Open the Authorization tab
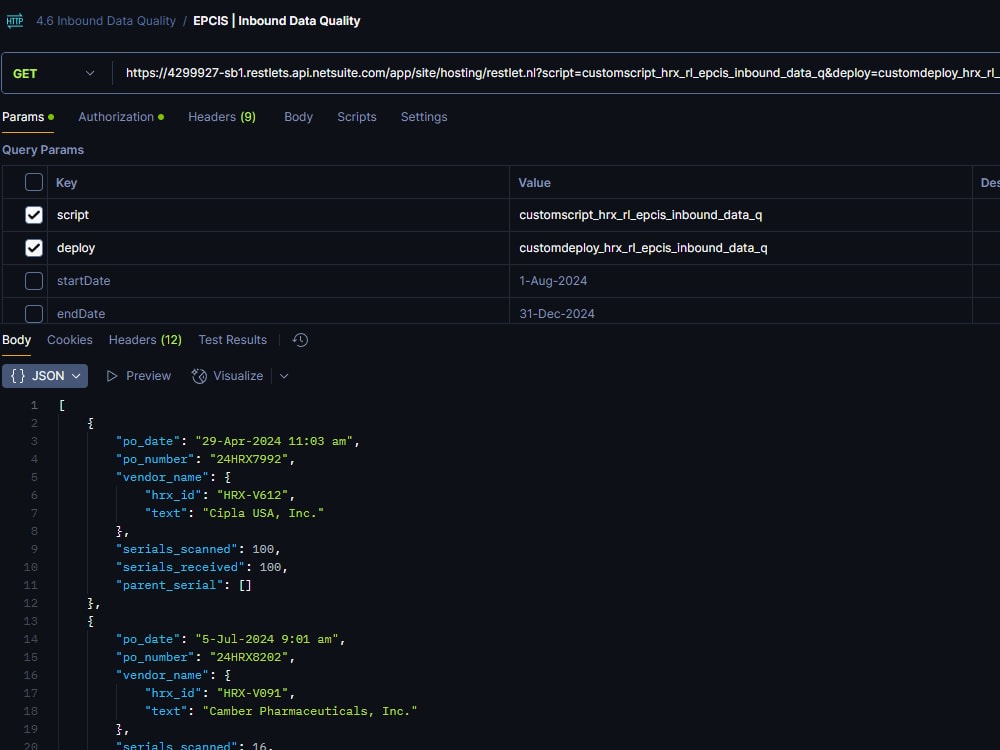Viewport: 1000px width, 750px height. click(x=121, y=117)
